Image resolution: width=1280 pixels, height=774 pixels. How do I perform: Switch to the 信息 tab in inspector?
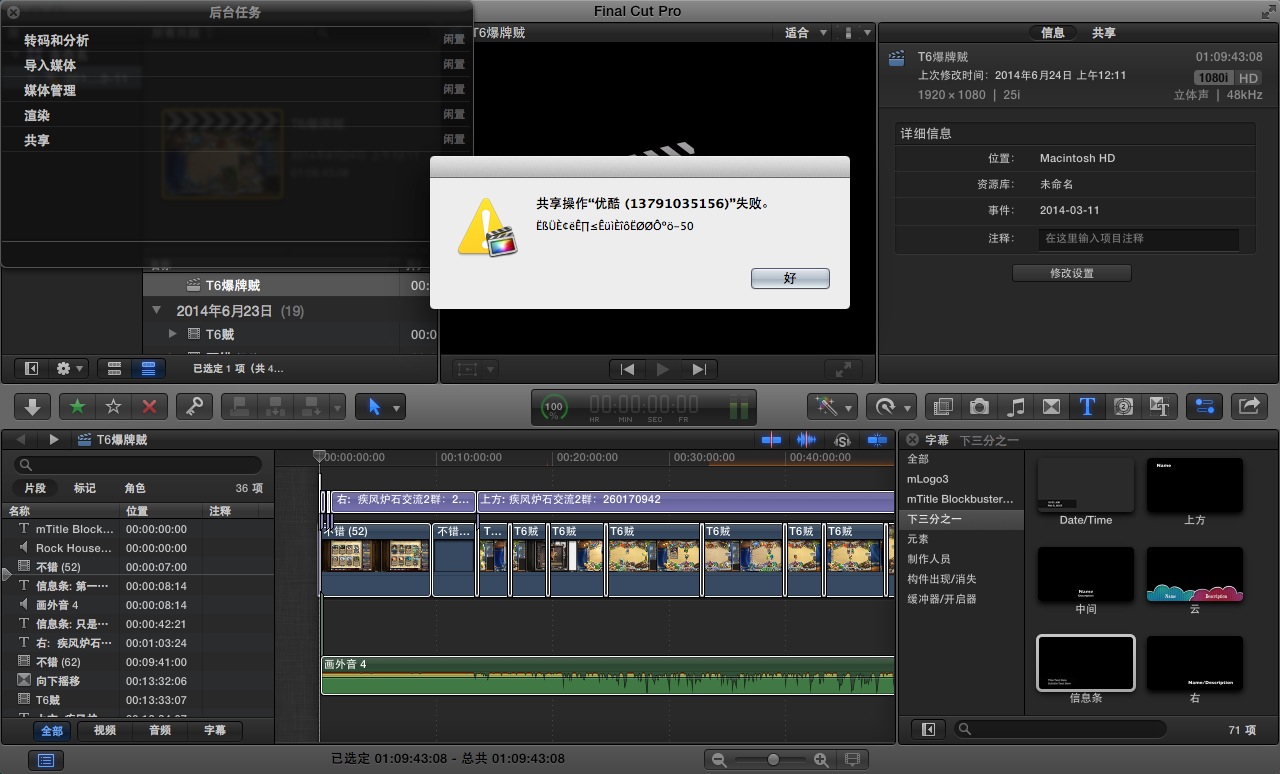pyautogui.click(x=1053, y=33)
